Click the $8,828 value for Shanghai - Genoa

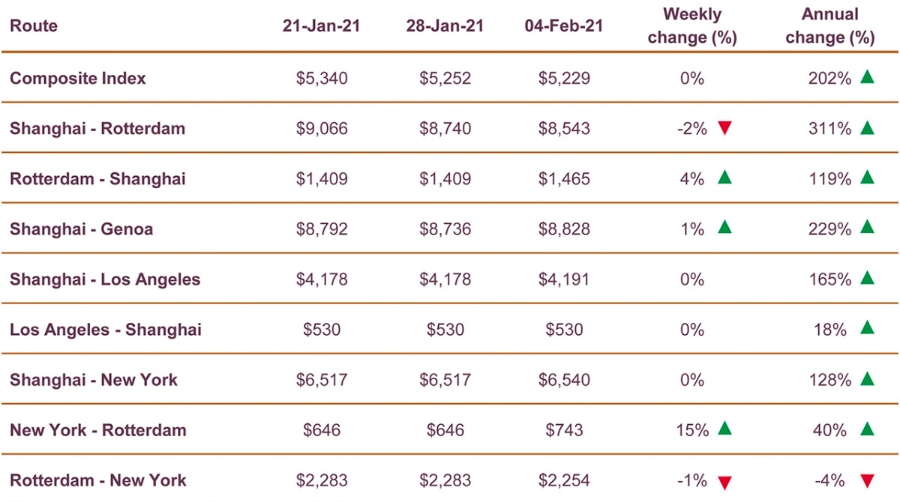pyautogui.click(x=564, y=229)
